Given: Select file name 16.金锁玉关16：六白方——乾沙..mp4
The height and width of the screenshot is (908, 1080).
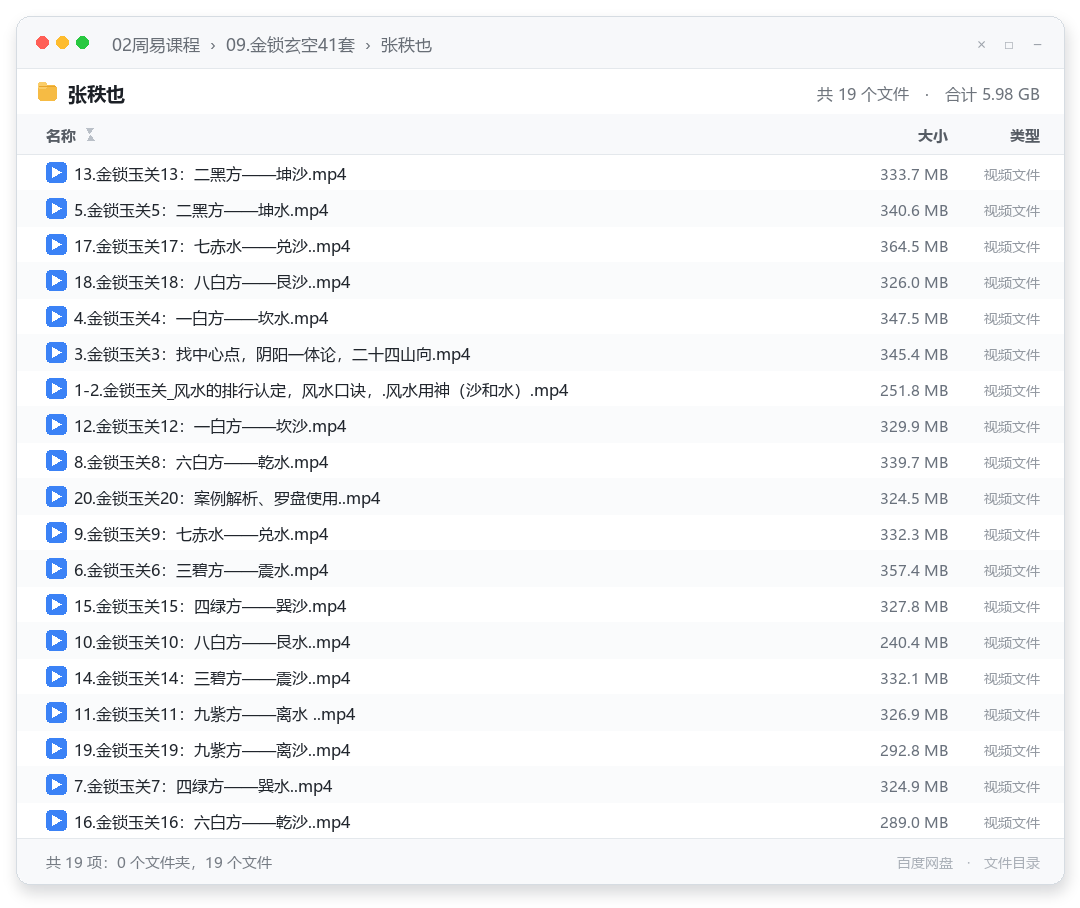Looking at the screenshot, I should pyautogui.click(x=212, y=823).
